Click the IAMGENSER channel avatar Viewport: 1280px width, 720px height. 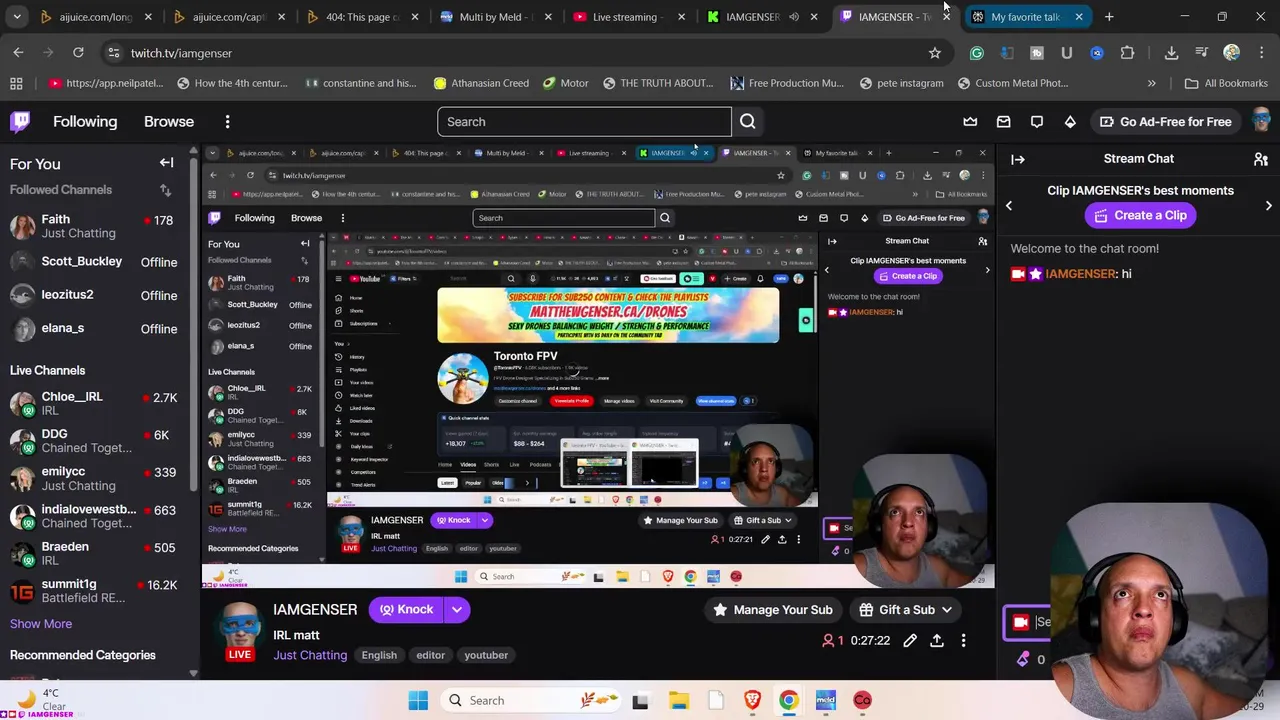coord(239,628)
